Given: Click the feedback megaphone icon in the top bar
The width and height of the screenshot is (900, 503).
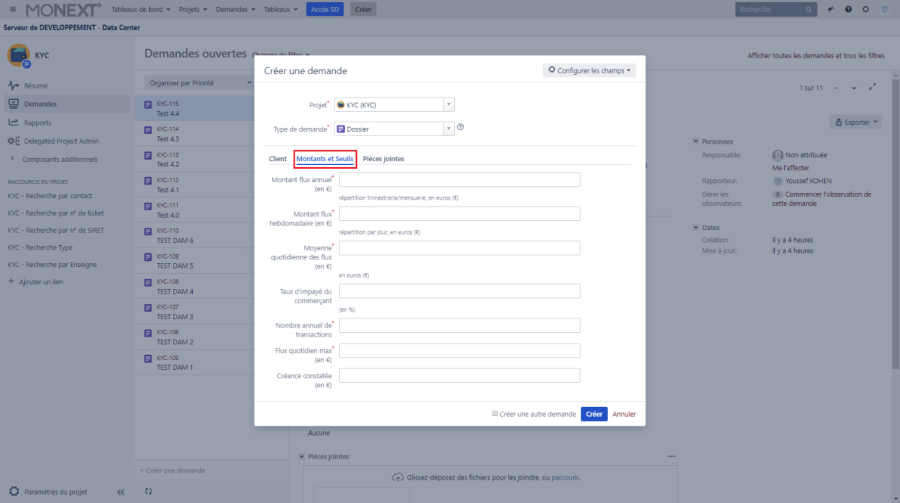Looking at the screenshot, I should pos(831,9).
